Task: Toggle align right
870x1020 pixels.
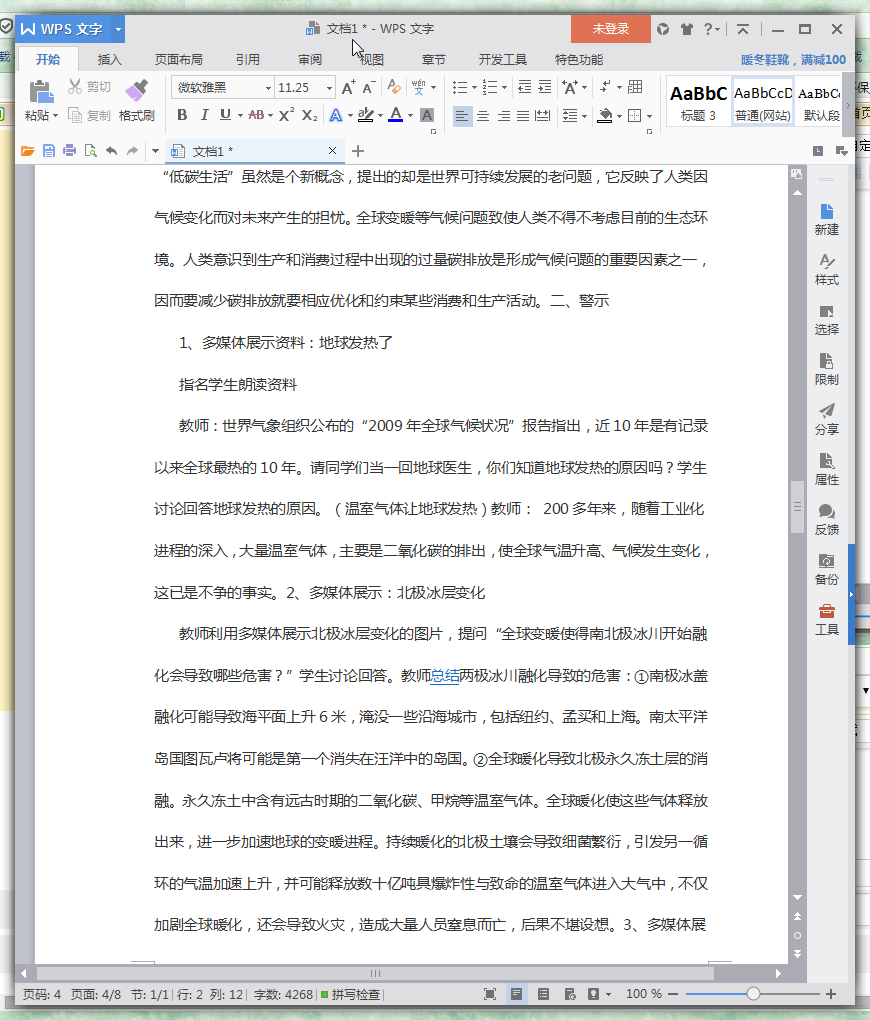Action: click(504, 116)
